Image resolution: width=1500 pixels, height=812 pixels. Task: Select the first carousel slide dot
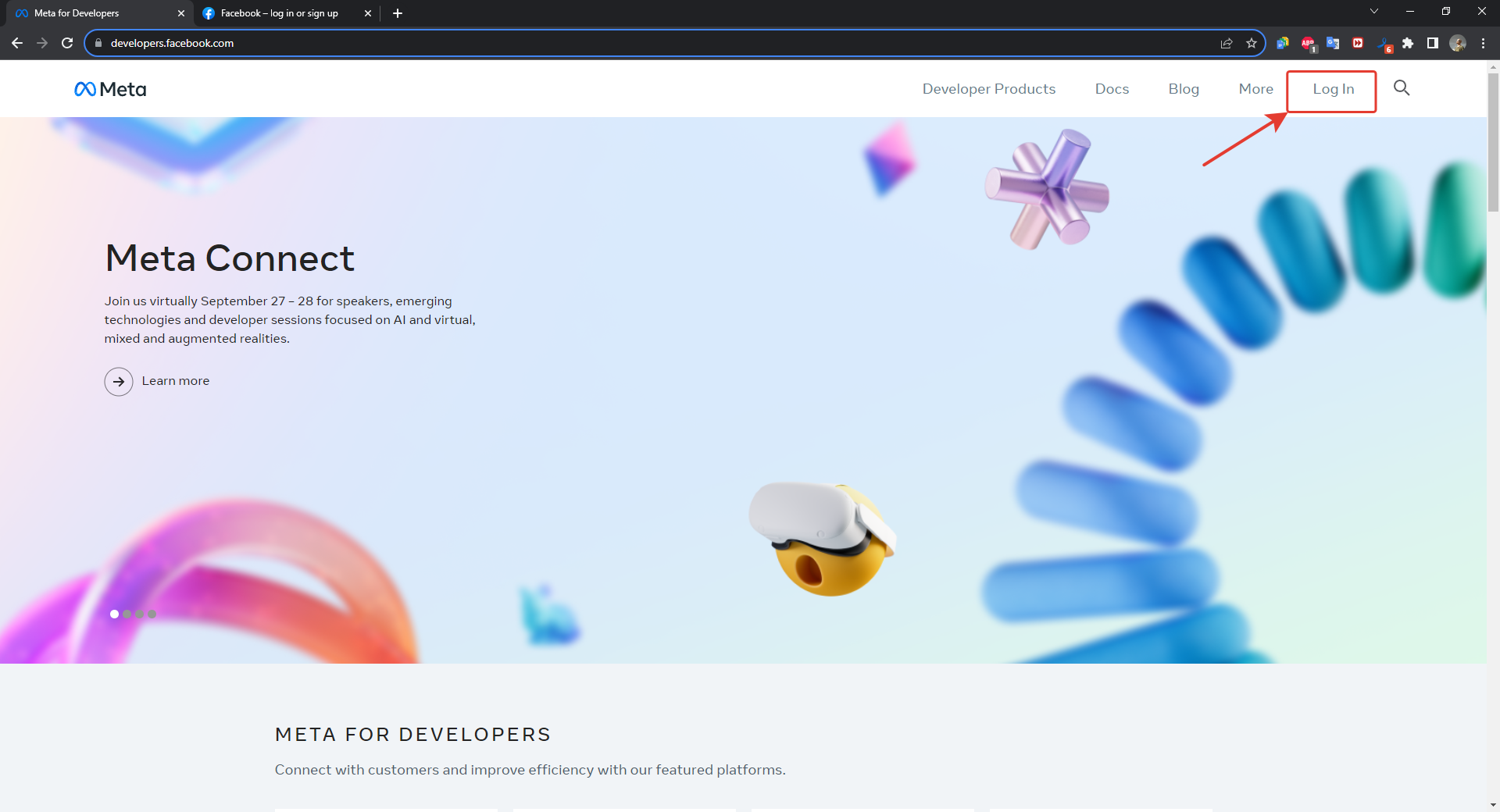coord(114,614)
